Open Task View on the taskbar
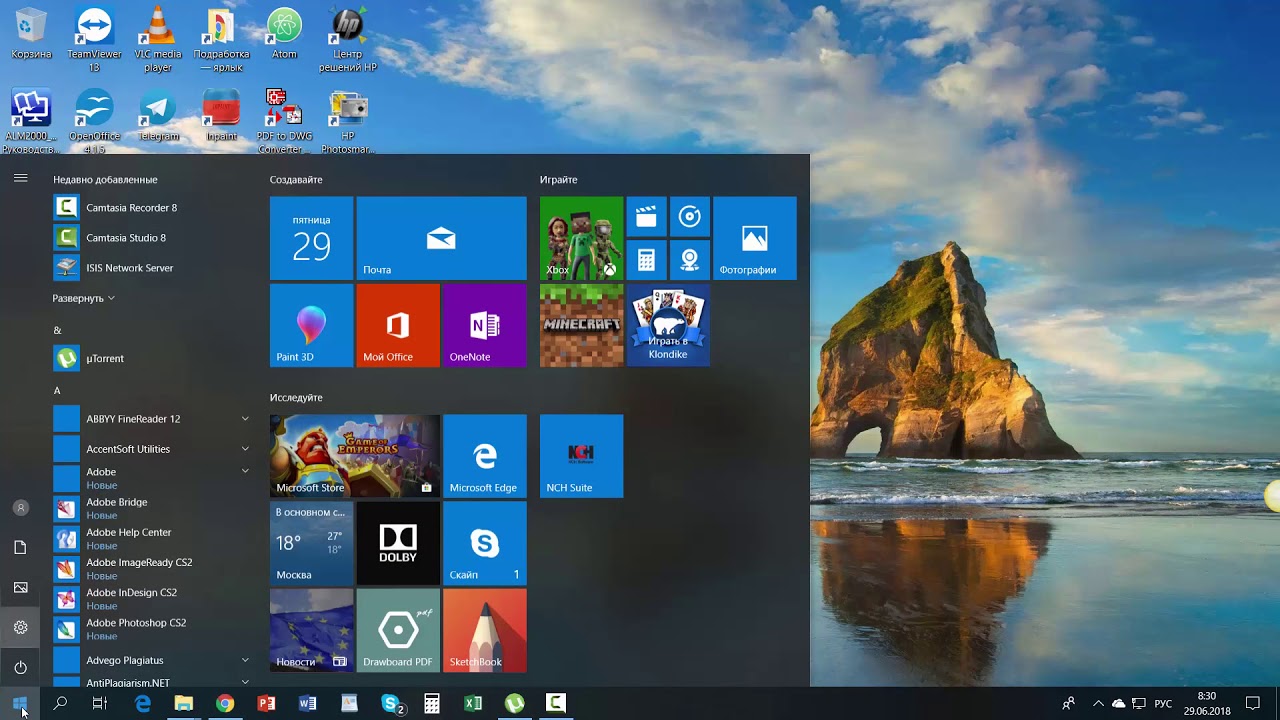Viewport: 1280px width, 720px height. pyautogui.click(x=100, y=704)
